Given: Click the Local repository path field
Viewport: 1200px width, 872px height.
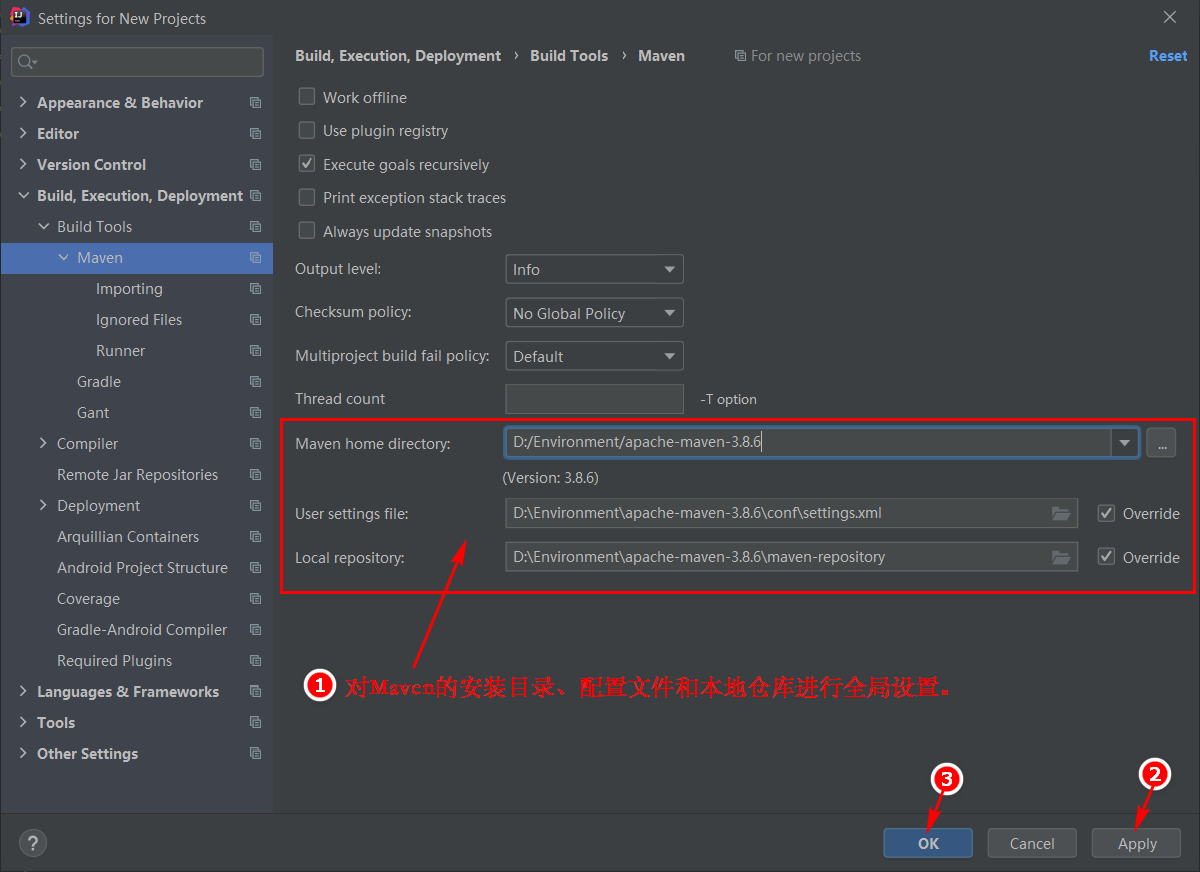Looking at the screenshot, I should (x=791, y=557).
